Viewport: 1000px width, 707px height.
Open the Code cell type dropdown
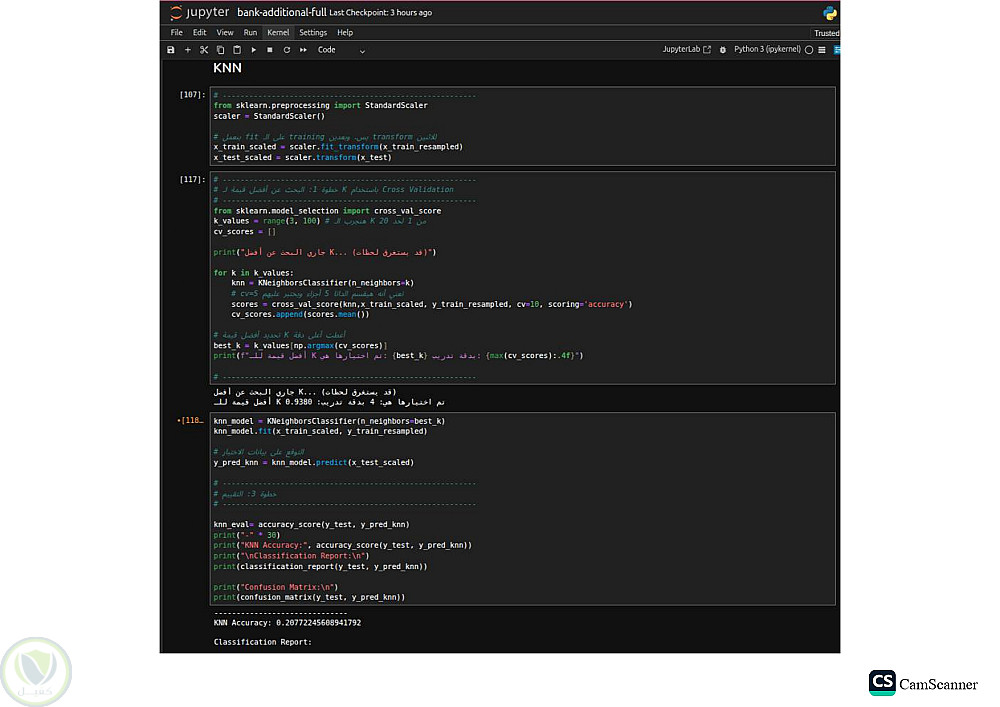(x=341, y=50)
